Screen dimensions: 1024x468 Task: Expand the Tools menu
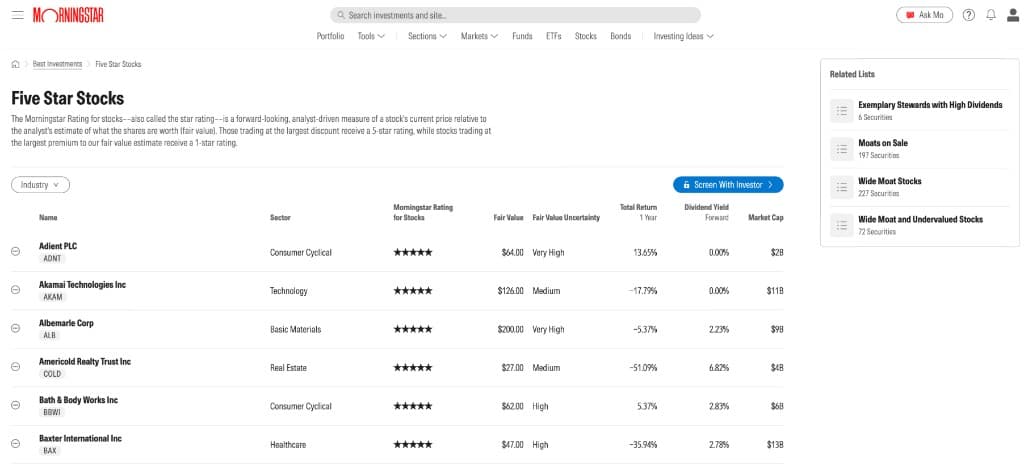pyautogui.click(x=371, y=37)
